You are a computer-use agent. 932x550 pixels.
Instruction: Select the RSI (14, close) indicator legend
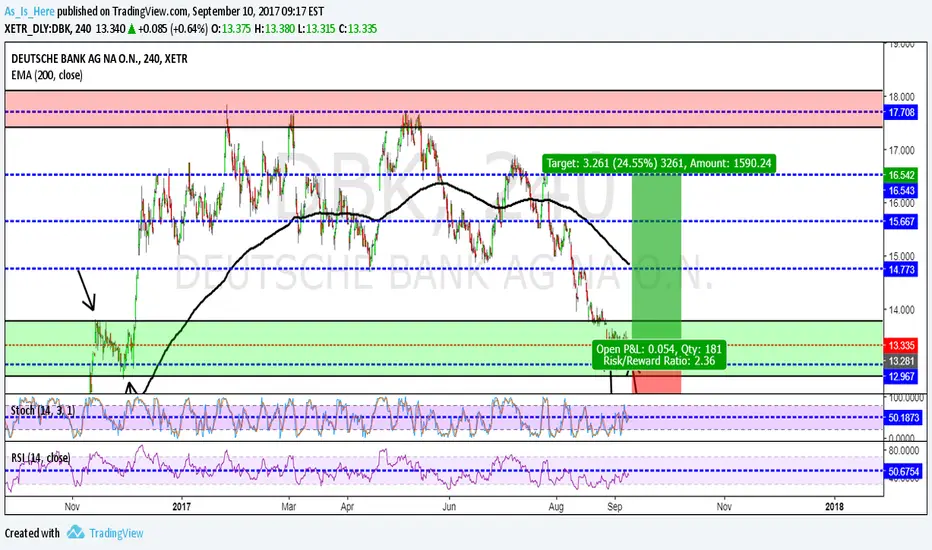(x=40, y=458)
